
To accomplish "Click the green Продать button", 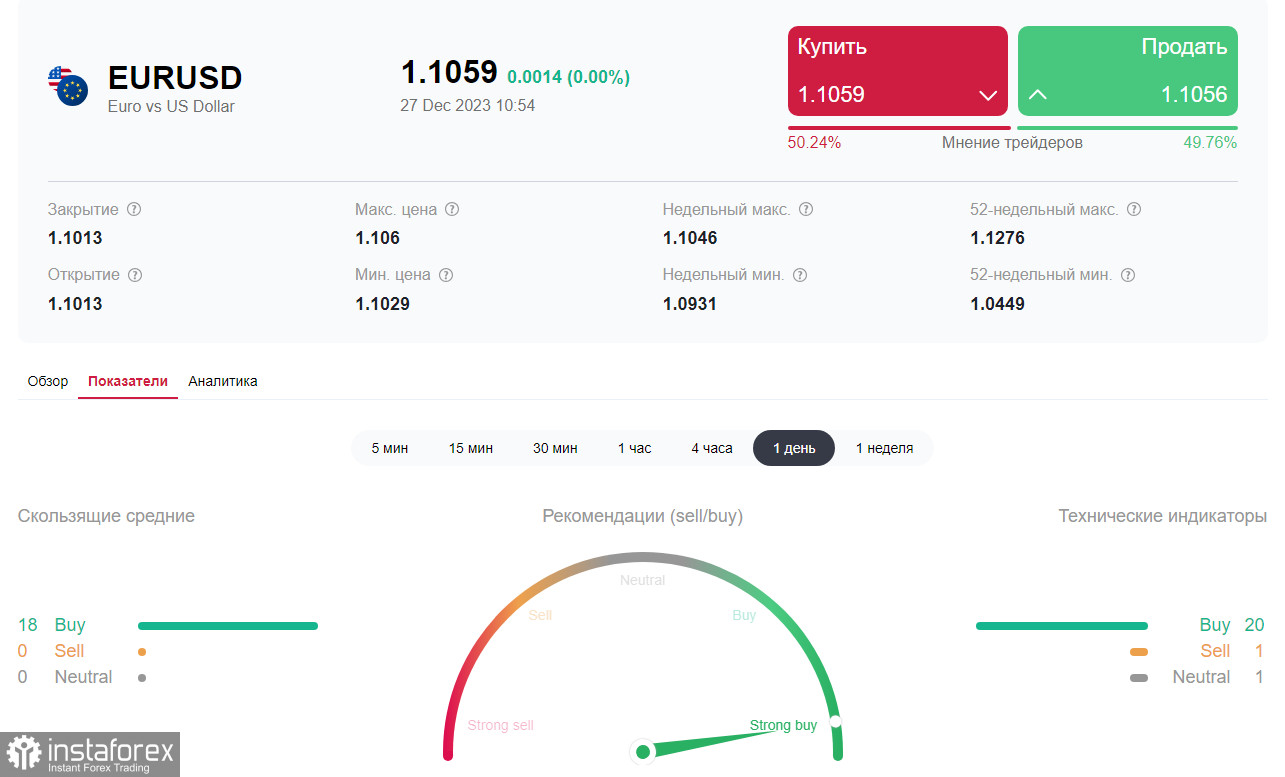I will 1128,71.
